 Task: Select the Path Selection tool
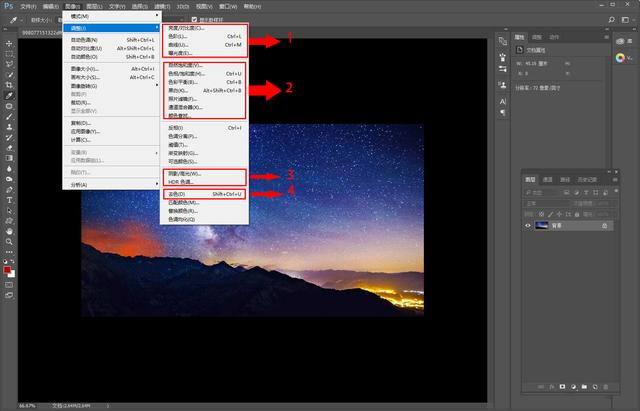coord(9,211)
